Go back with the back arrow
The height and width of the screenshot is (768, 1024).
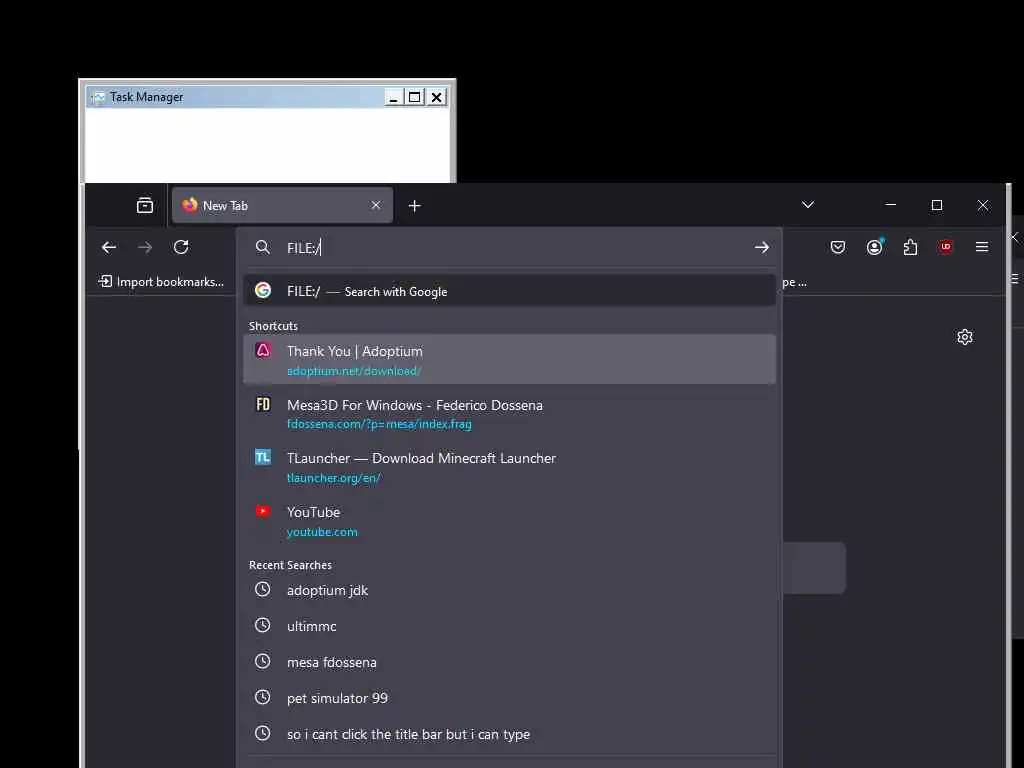[x=109, y=248]
